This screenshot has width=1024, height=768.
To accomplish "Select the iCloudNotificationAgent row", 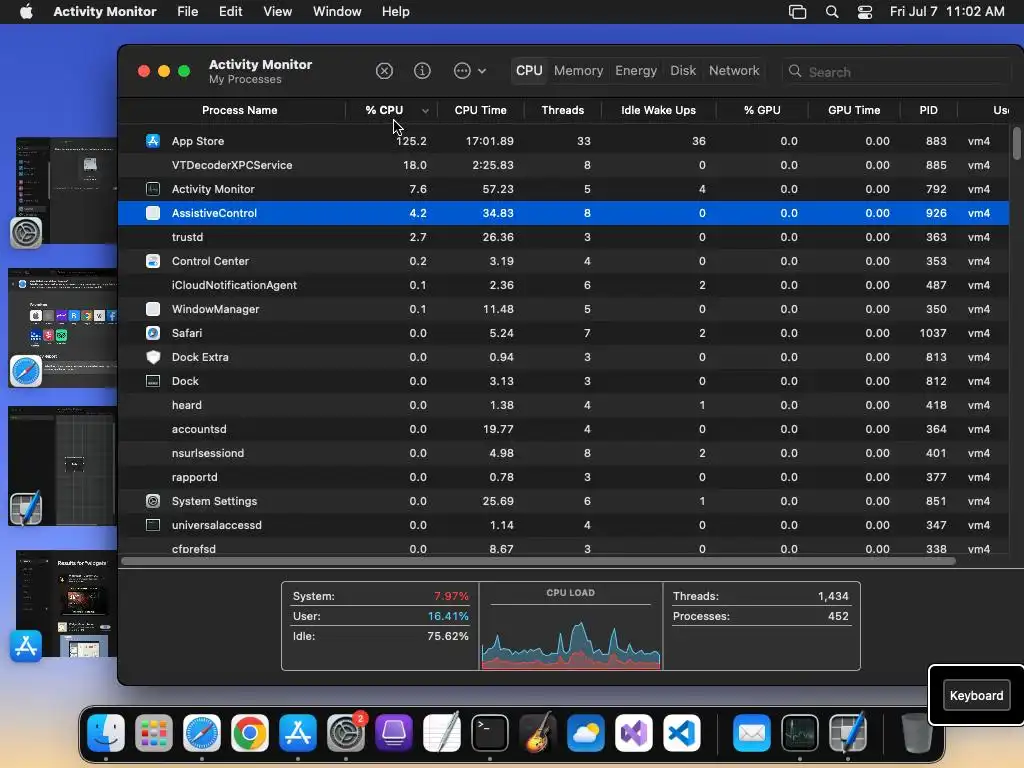I will [x=563, y=285].
